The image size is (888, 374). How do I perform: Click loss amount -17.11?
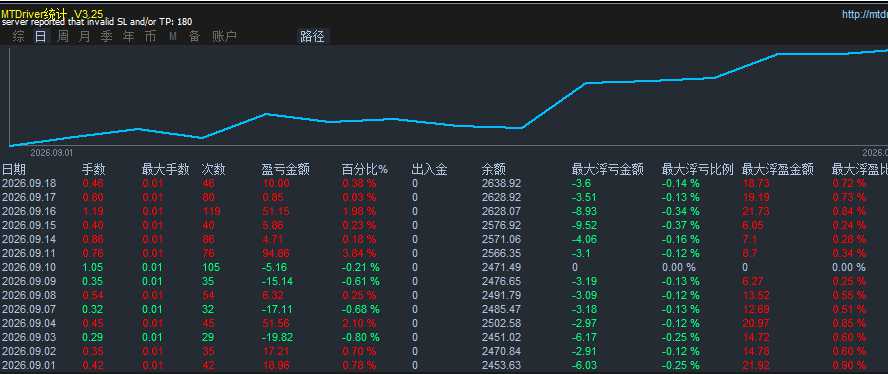pyautogui.click(x=277, y=309)
